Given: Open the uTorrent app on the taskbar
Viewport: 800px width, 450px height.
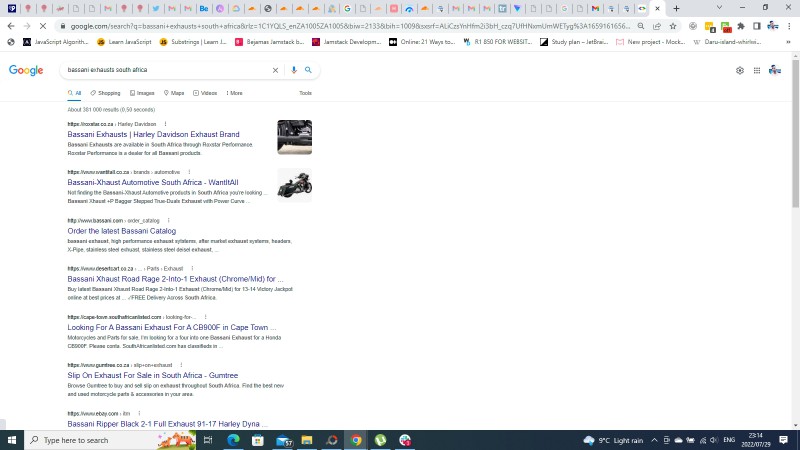Looking at the screenshot, I should point(381,440).
